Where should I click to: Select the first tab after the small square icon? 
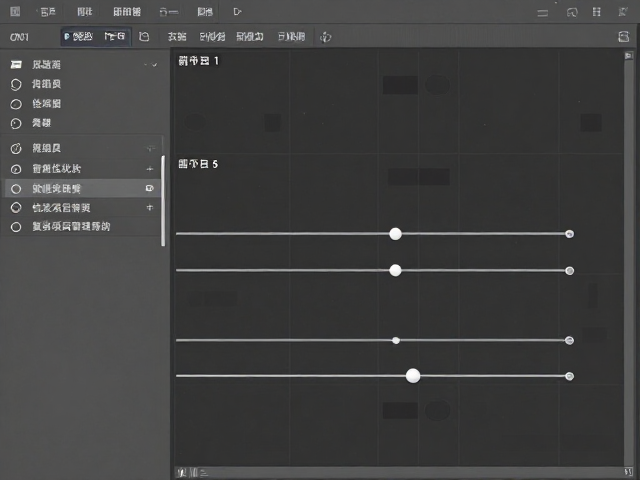pyautogui.click(x=177, y=37)
